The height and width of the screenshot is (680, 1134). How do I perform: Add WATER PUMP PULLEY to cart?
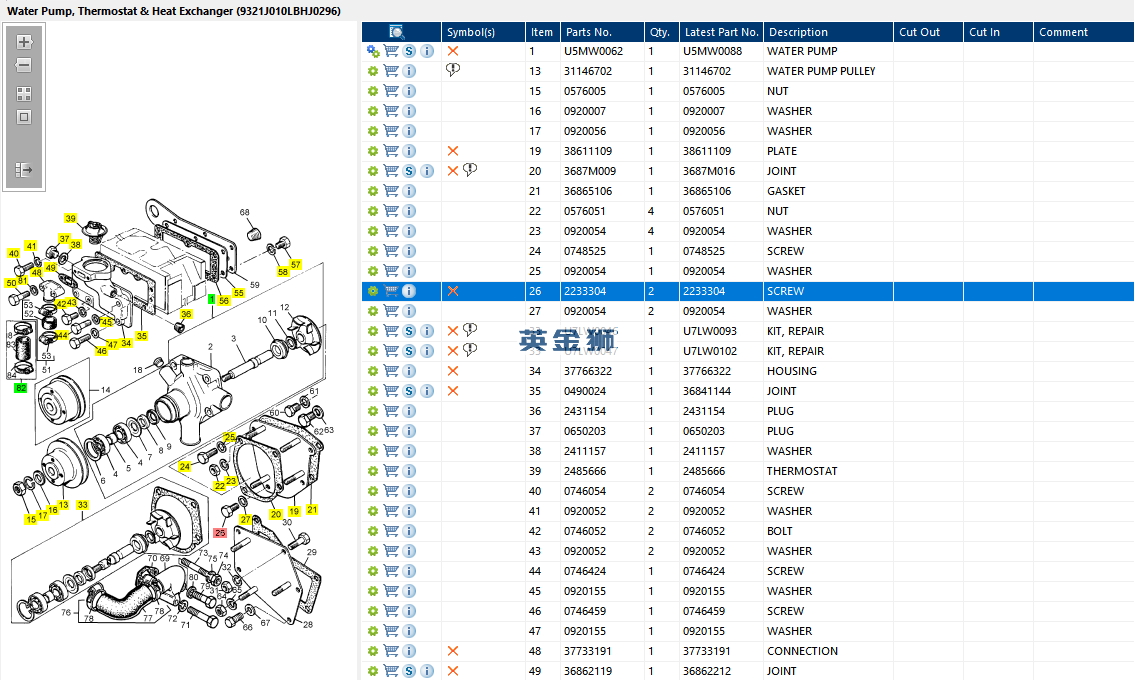[x=391, y=71]
